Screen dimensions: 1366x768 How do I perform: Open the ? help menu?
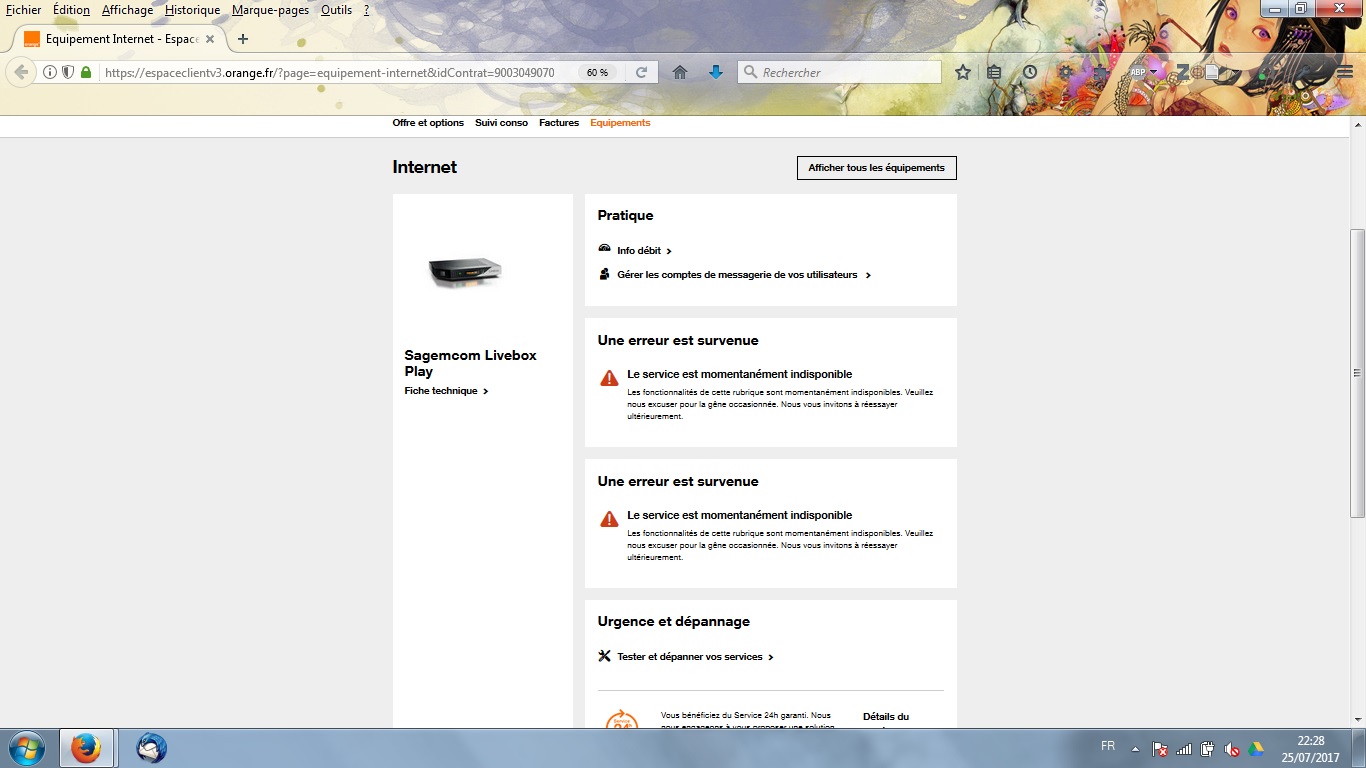pyautogui.click(x=366, y=10)
